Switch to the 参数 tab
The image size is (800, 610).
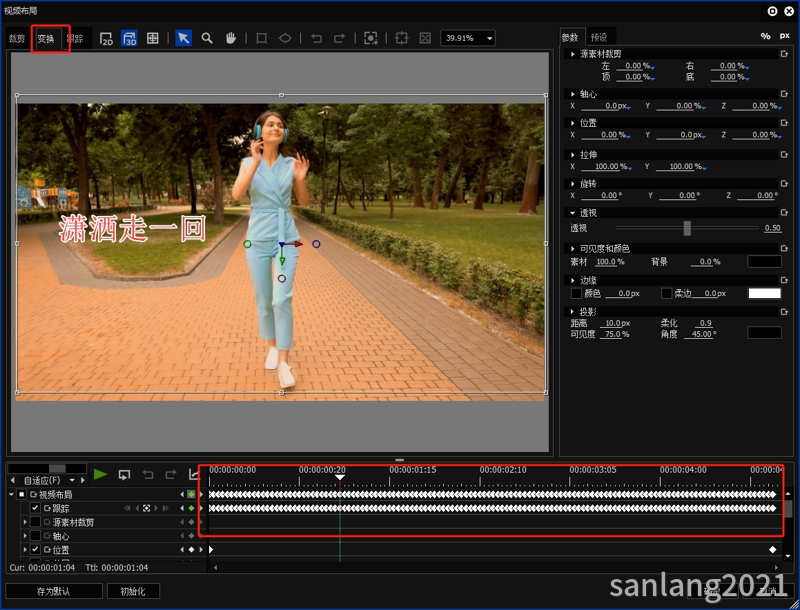(570, 37)
